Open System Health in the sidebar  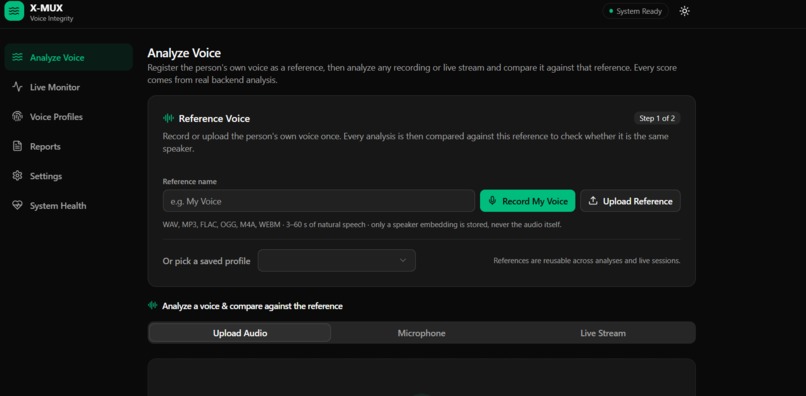68,206
